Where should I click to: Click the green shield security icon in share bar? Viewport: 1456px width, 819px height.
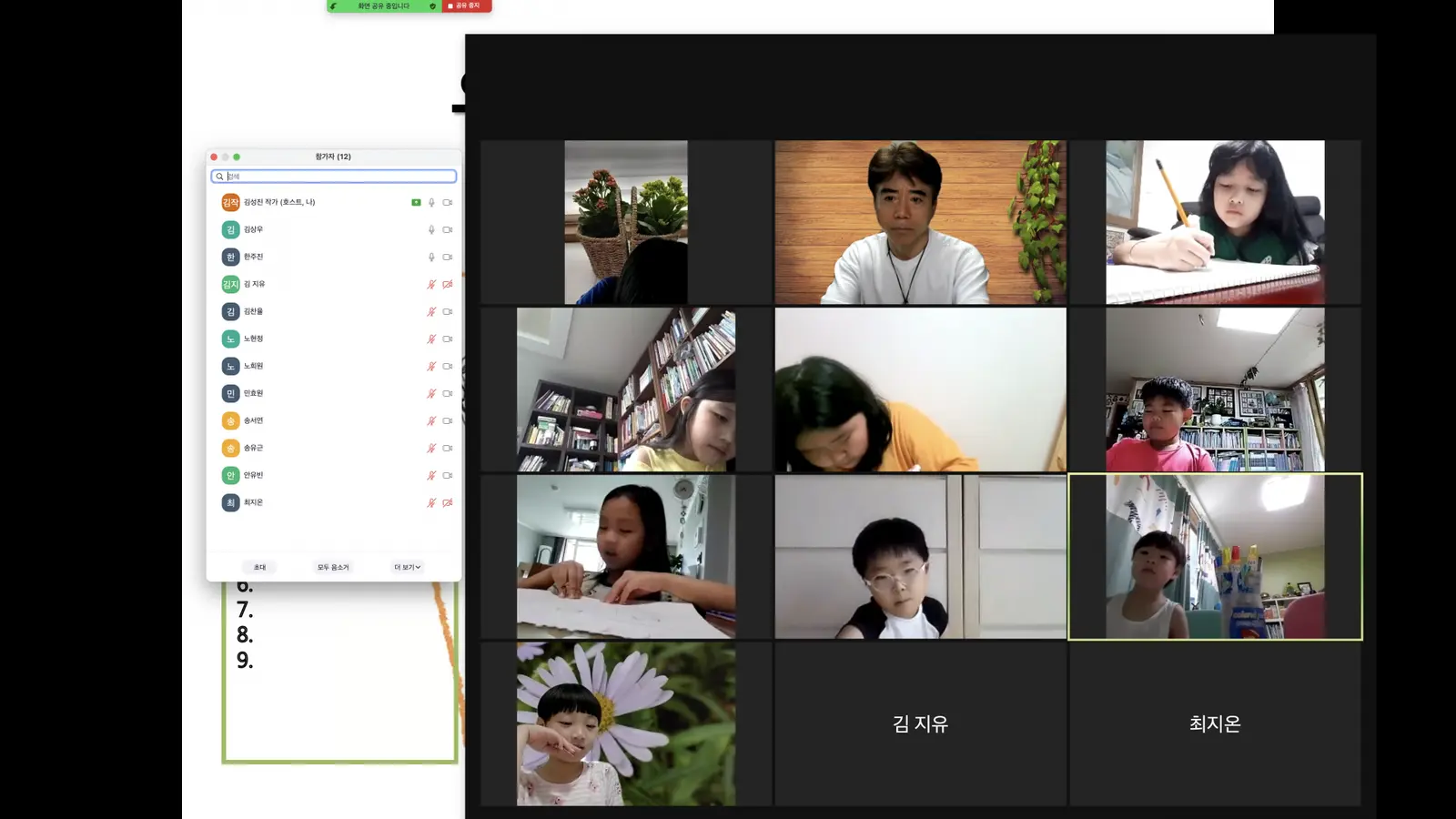click(x=432, y=5)
